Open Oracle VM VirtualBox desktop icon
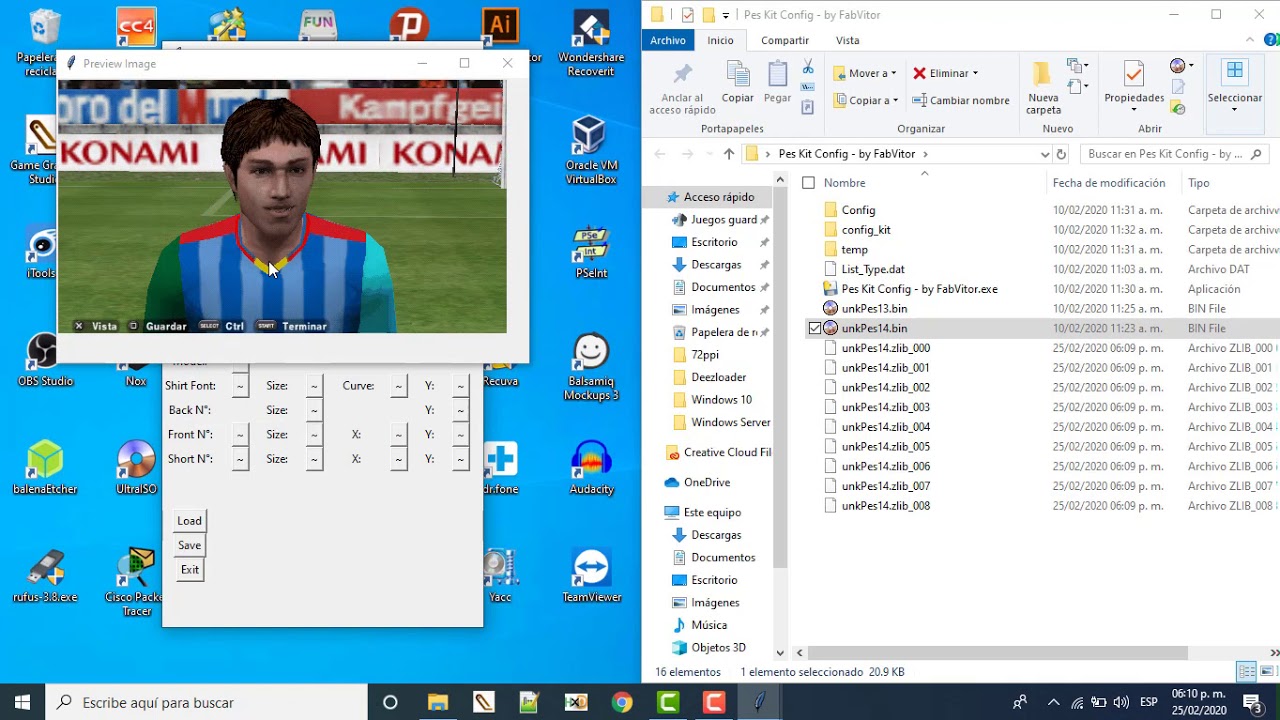1280x720 pixels. [x=591, y=150]
